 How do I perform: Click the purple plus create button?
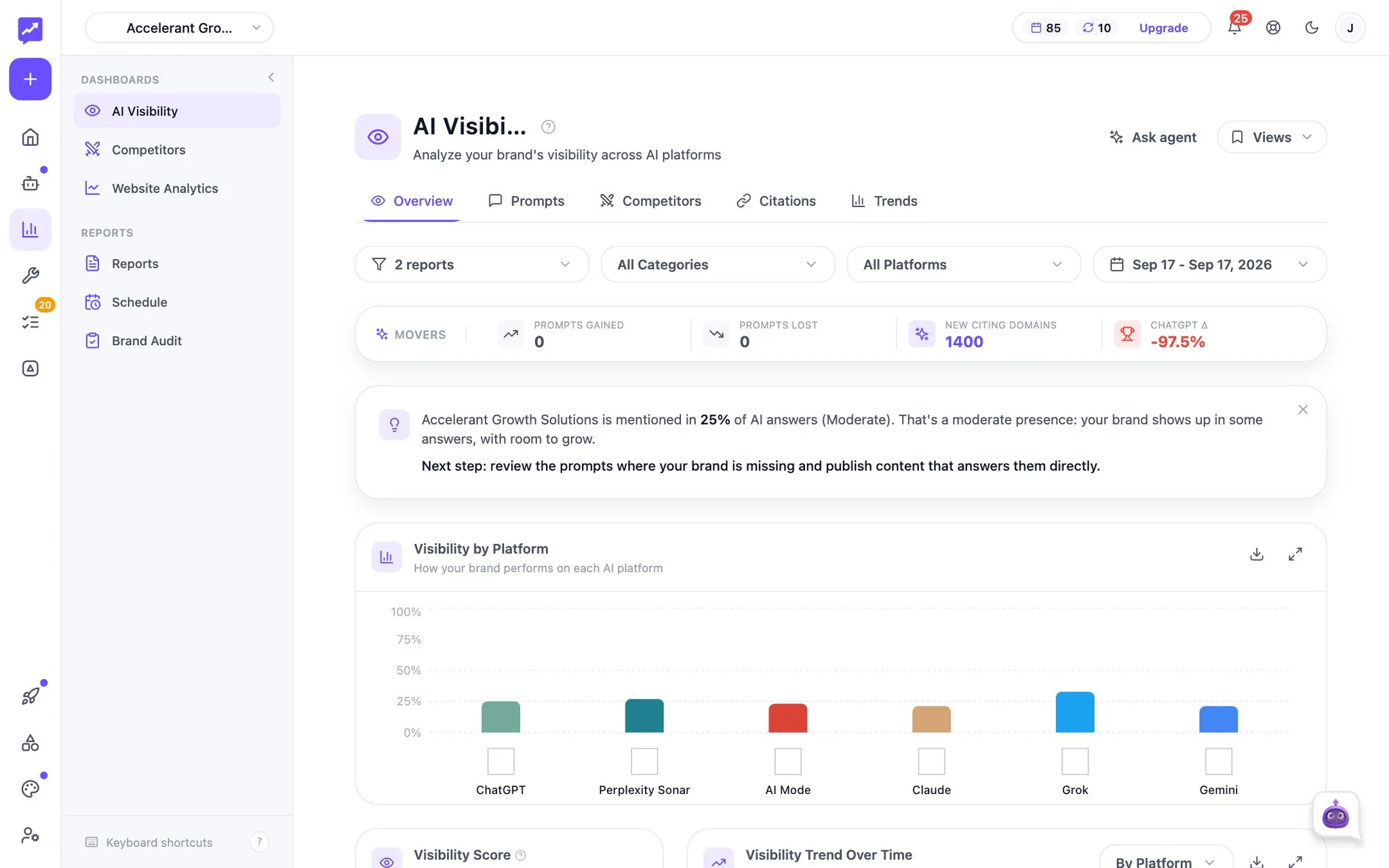30,79
